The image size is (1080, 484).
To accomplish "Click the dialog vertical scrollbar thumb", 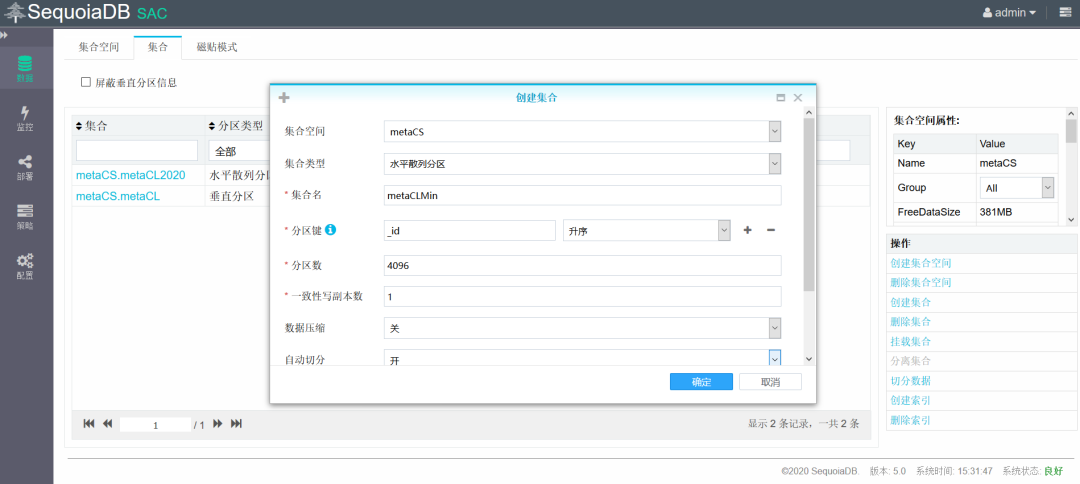I will 809,204.
